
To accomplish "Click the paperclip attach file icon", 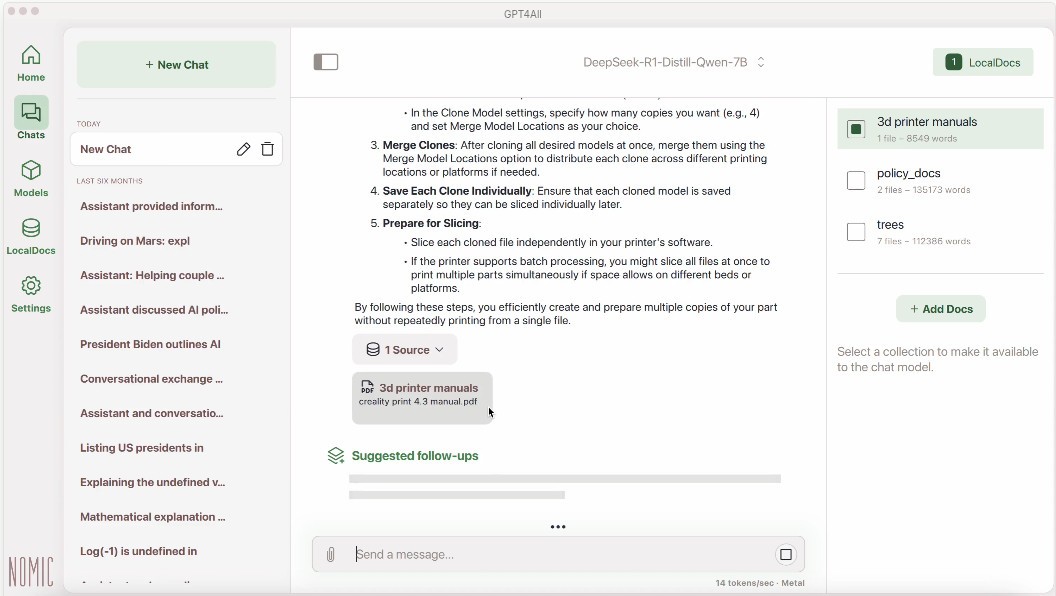I will click(x=331, y=554).
